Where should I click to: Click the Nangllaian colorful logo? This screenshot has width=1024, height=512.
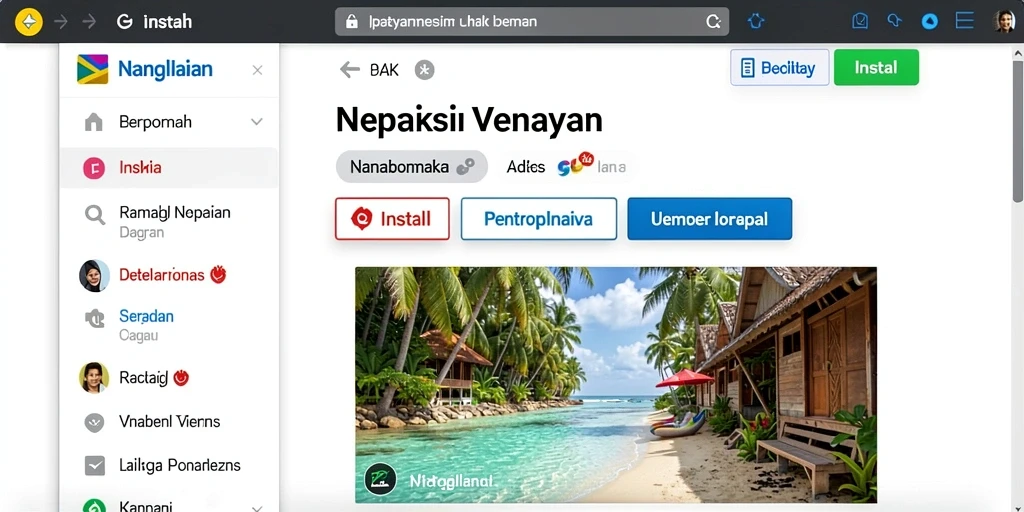click(93, 69)
